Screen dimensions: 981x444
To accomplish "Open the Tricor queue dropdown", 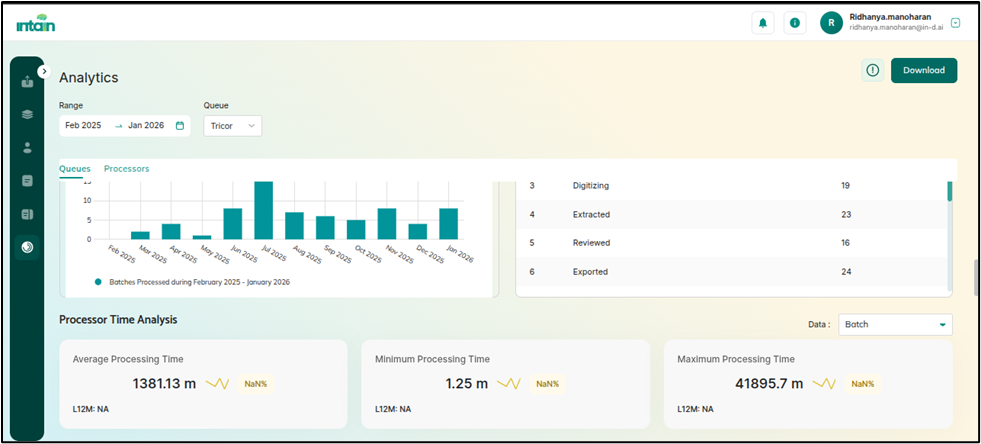I will tap(233, 126).
